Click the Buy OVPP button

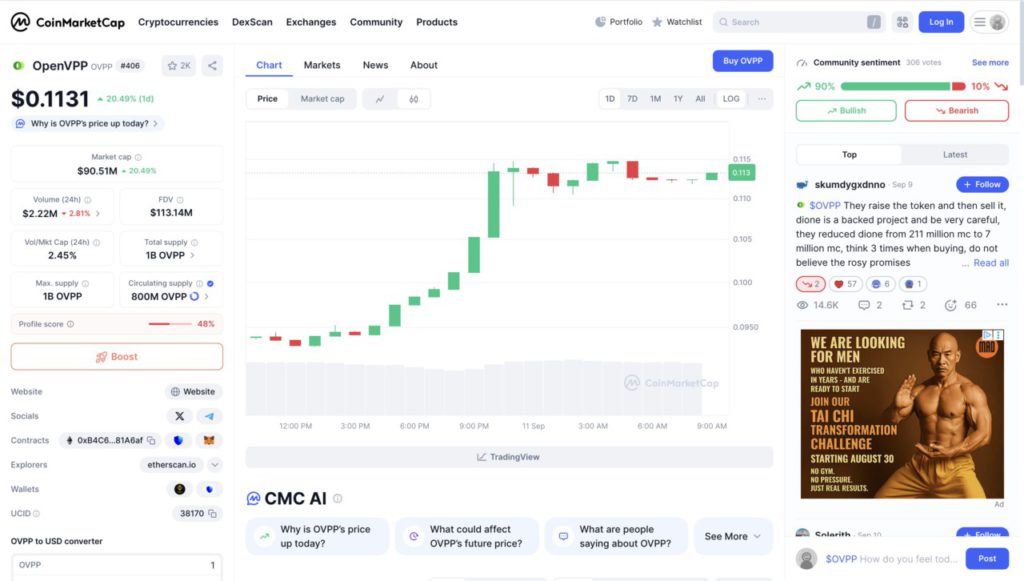click(742, 60)
